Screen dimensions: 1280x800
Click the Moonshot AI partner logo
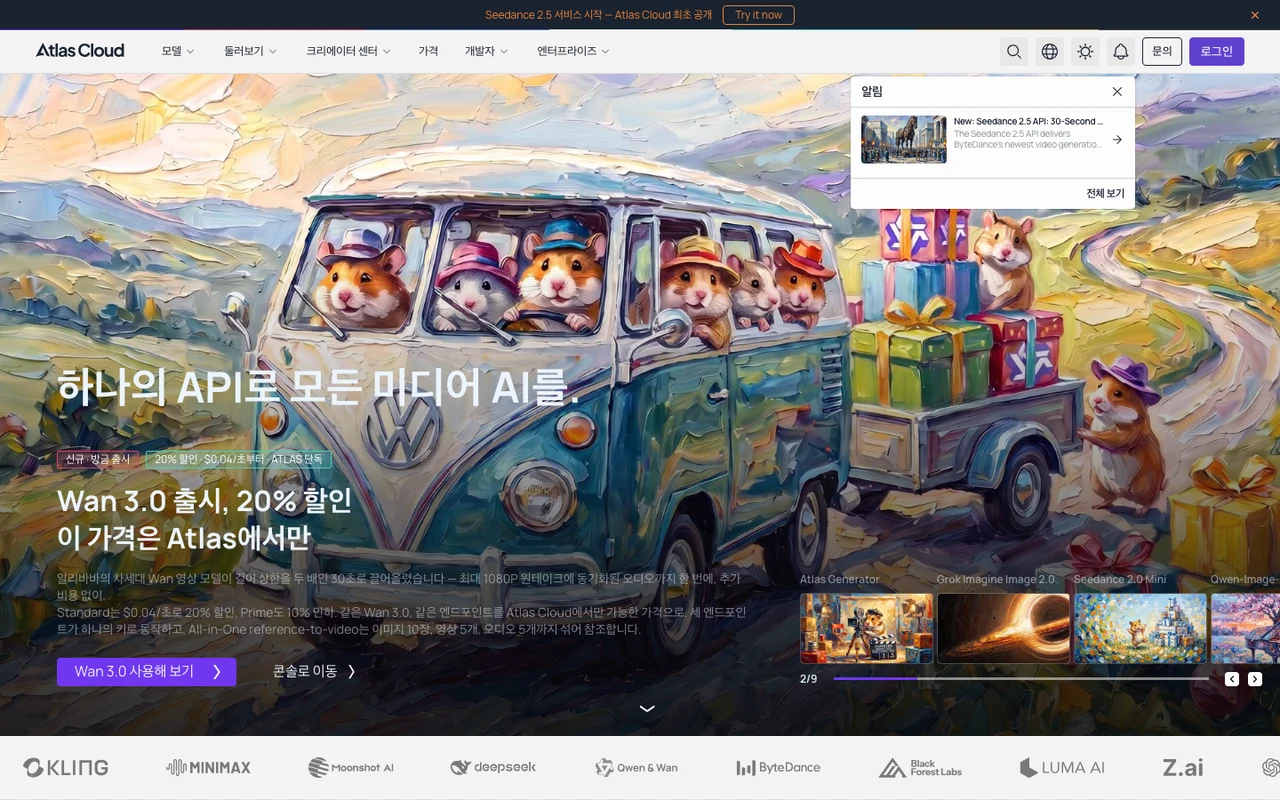pyautogui.click(x=351, y=767)
